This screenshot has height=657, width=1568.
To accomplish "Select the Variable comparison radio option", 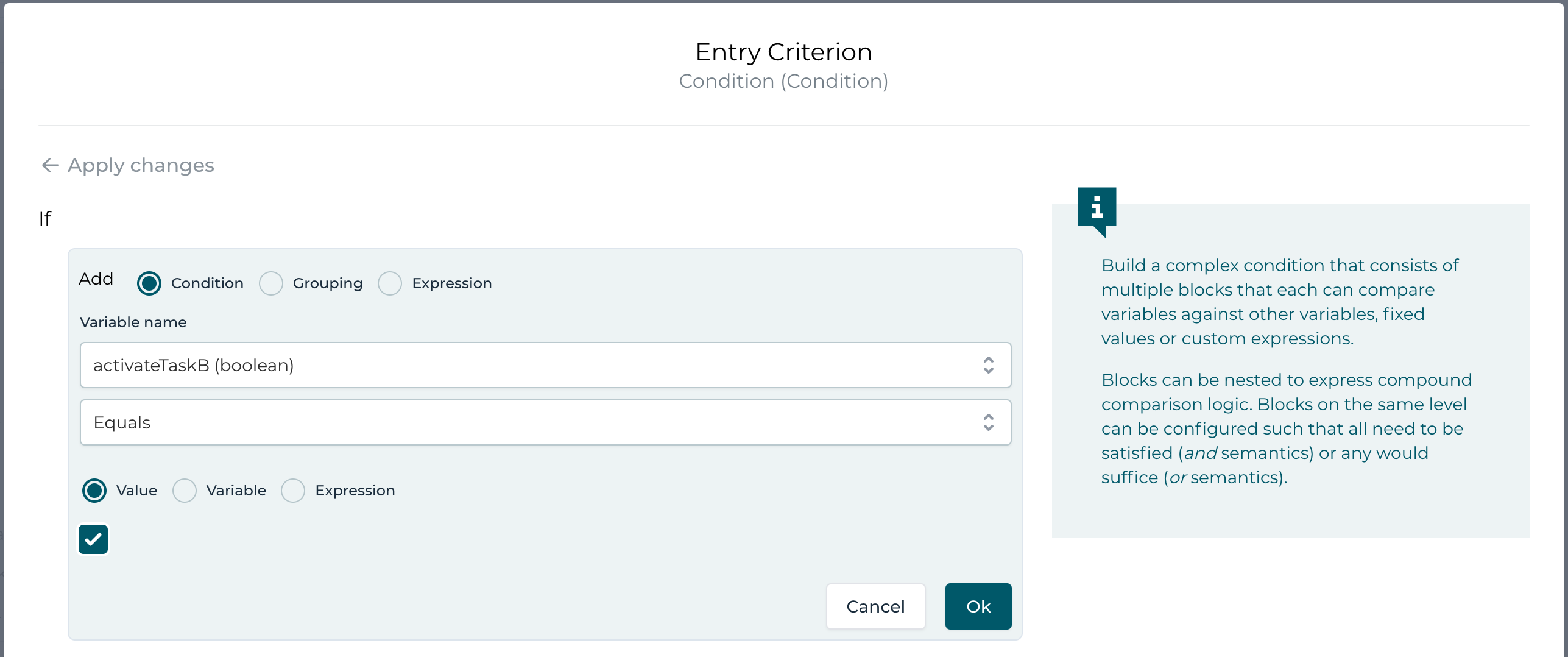I will 185,491.
